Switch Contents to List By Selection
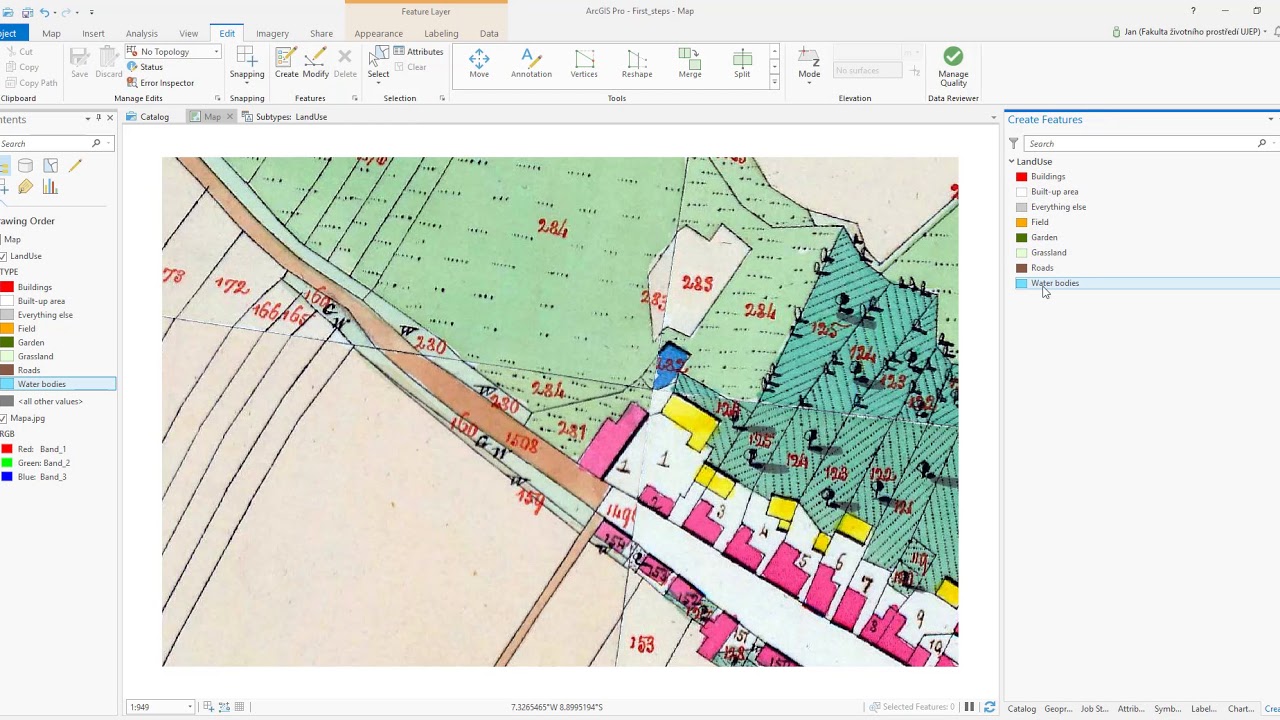The width and height of the screenshot is (1280, 720). point(51,166)
